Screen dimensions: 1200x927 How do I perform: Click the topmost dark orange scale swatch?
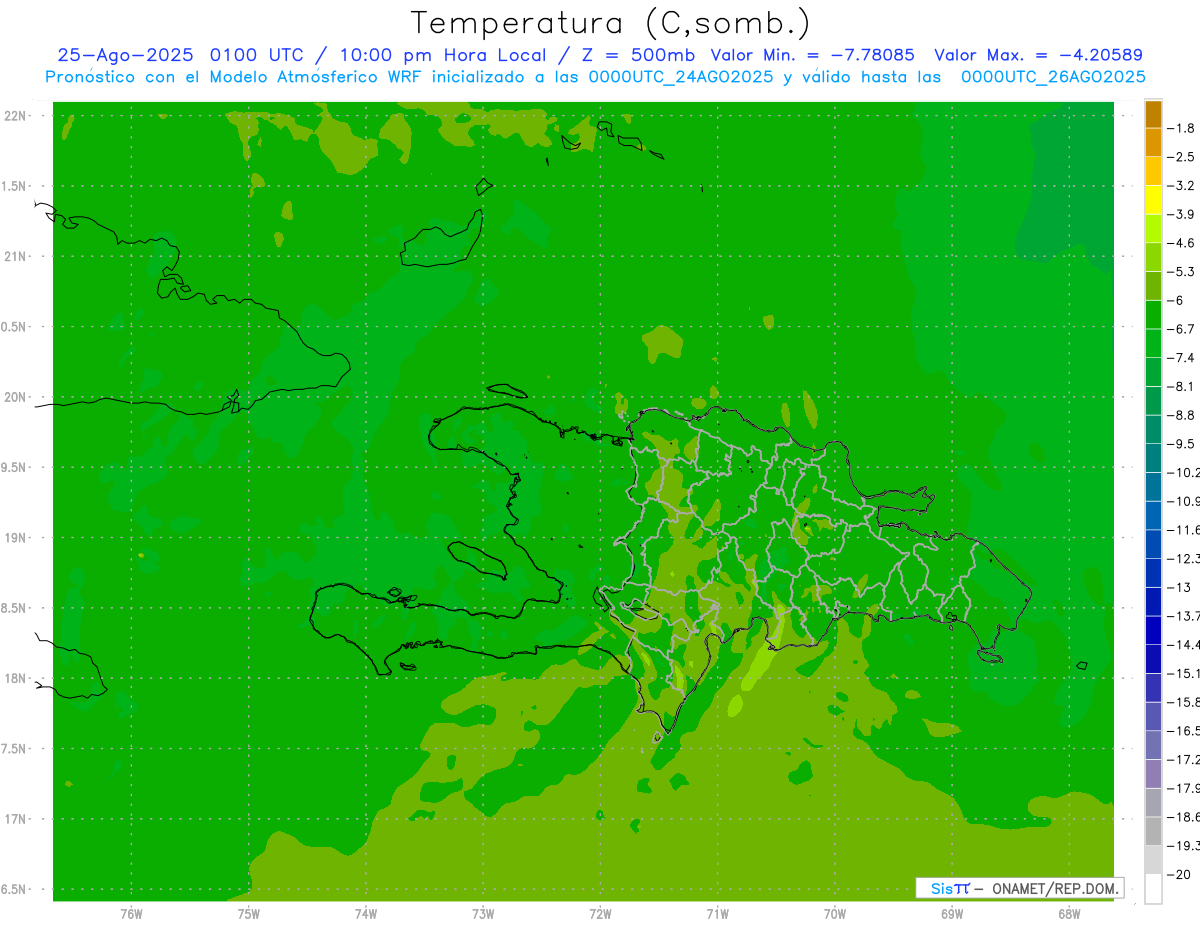pos(1153,114)
